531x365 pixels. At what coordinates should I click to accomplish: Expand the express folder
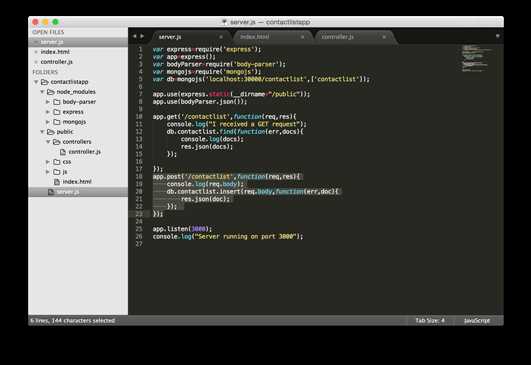pyautogui.click(x=48, y=112)
